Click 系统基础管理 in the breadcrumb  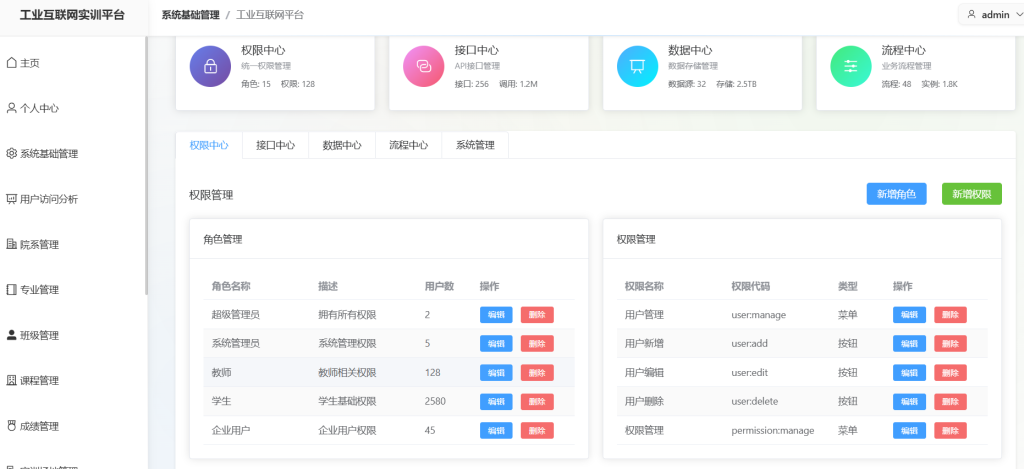pyautogui.click(x=189, y=15)
